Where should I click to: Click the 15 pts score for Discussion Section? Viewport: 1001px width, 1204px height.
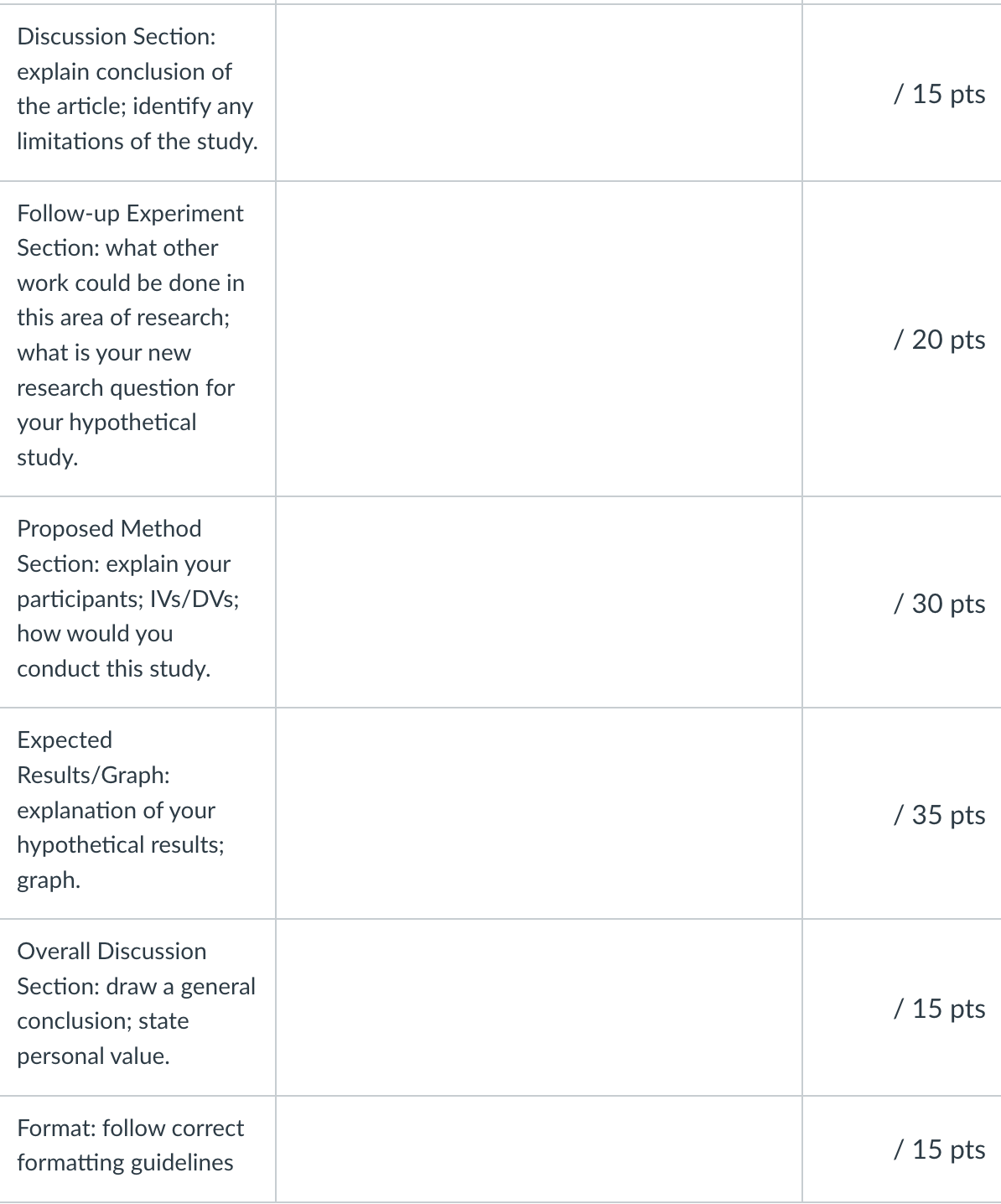(939, 93)
